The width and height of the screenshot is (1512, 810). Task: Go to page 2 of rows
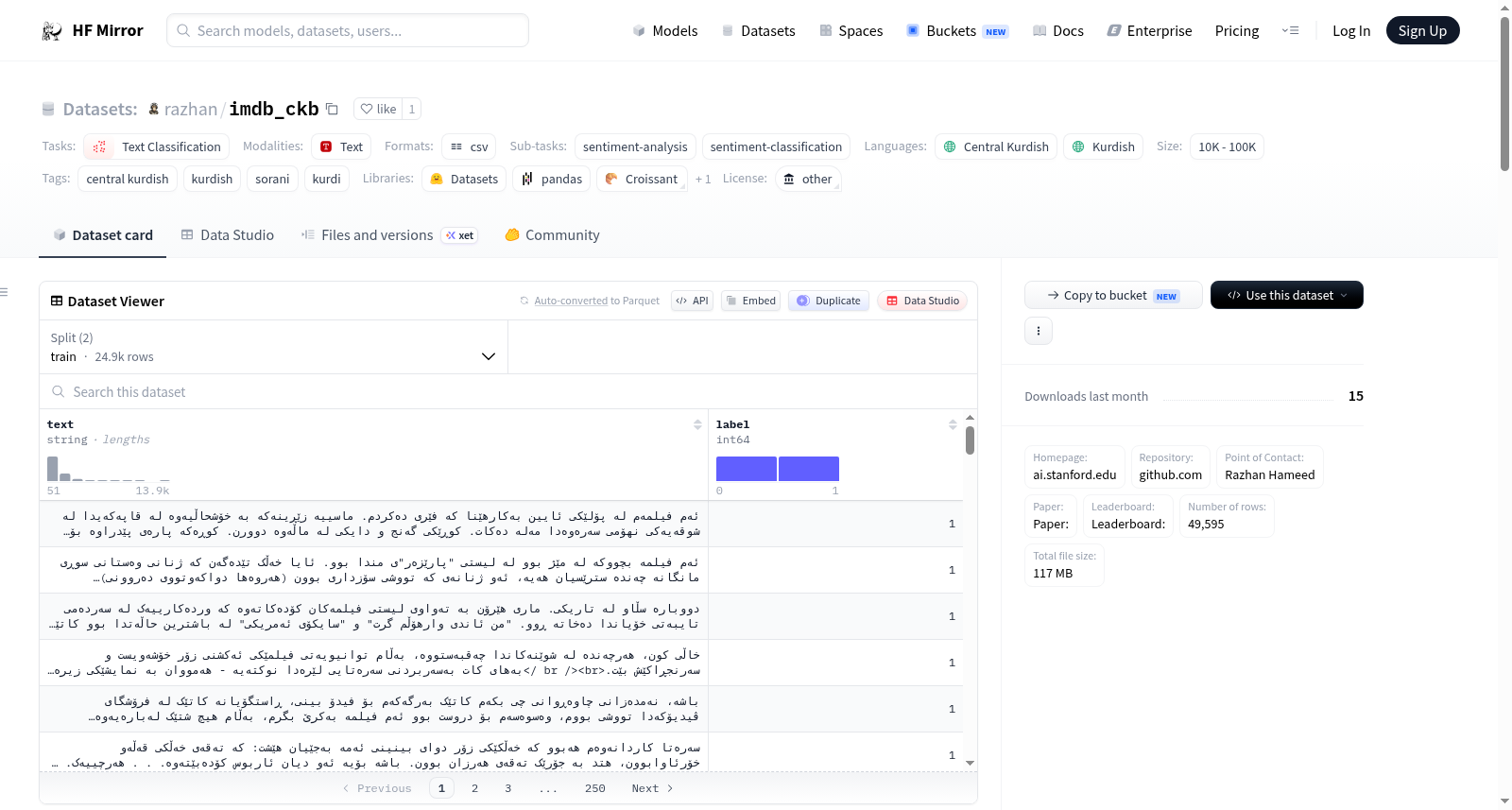pyautogui.click(x=474, y=788)
